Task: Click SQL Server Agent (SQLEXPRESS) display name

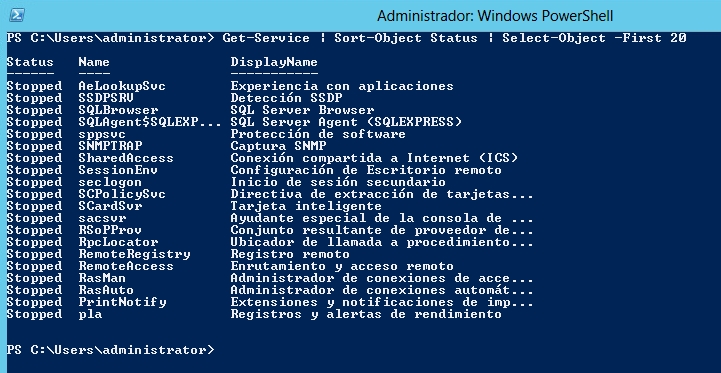Action: (346, 122)
